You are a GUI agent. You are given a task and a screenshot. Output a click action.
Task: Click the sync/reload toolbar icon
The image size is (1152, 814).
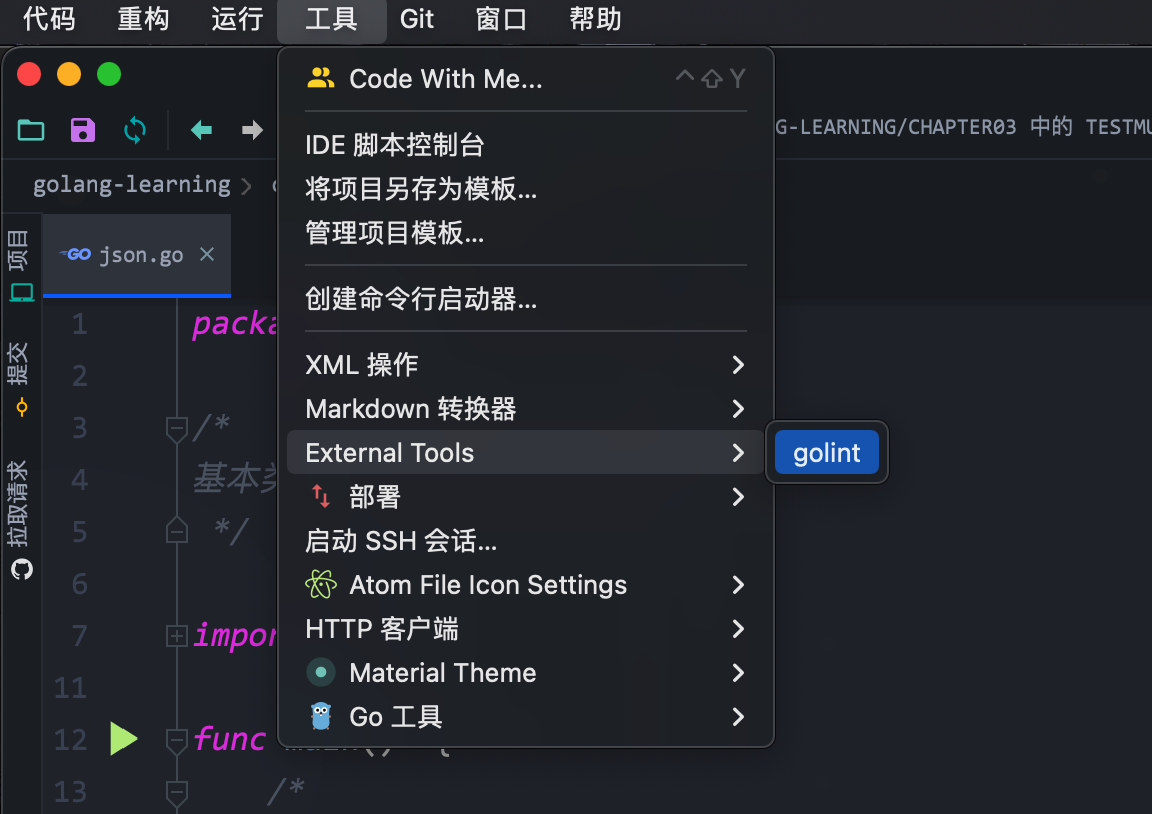click(x=135, y=129)
